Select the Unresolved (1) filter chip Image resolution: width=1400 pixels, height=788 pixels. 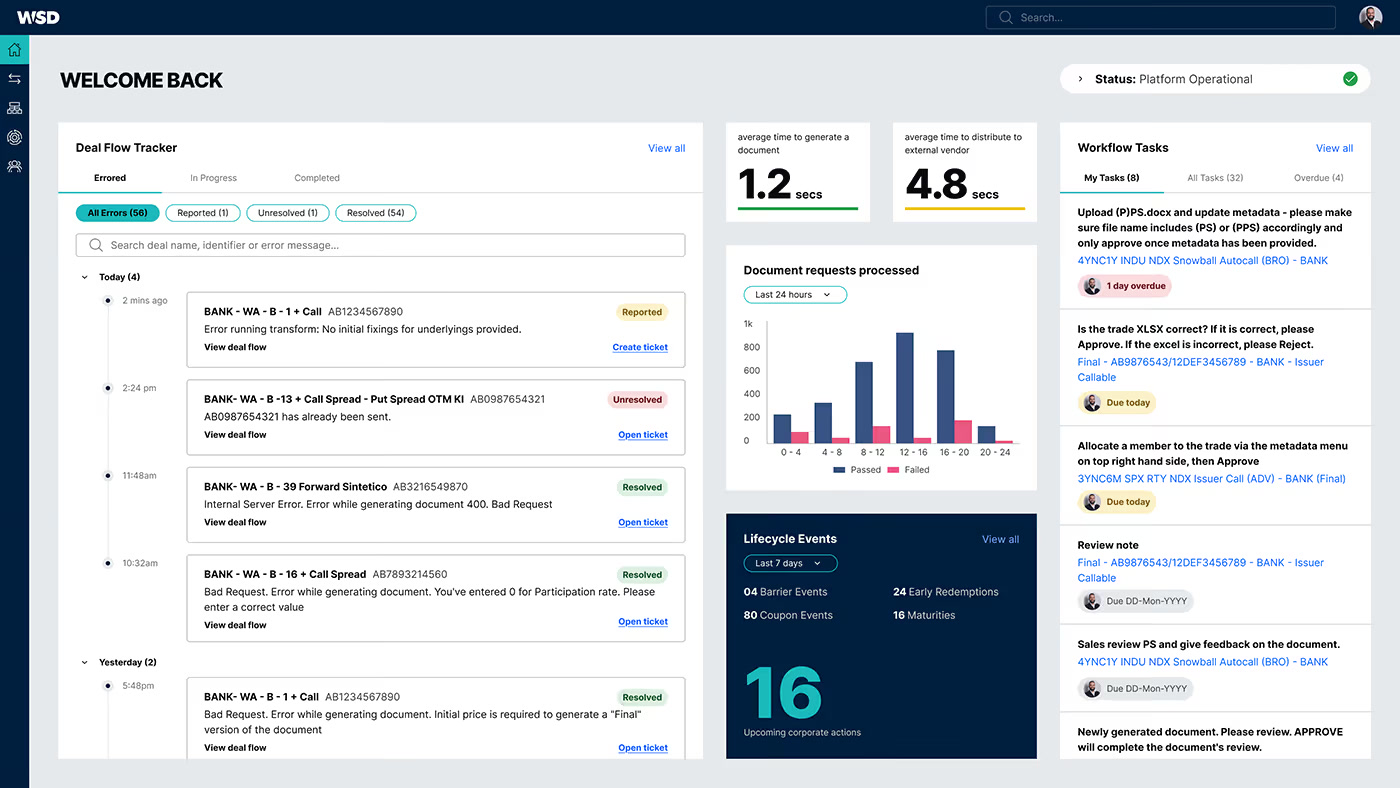pyautogui.click(x=287, y=213)
